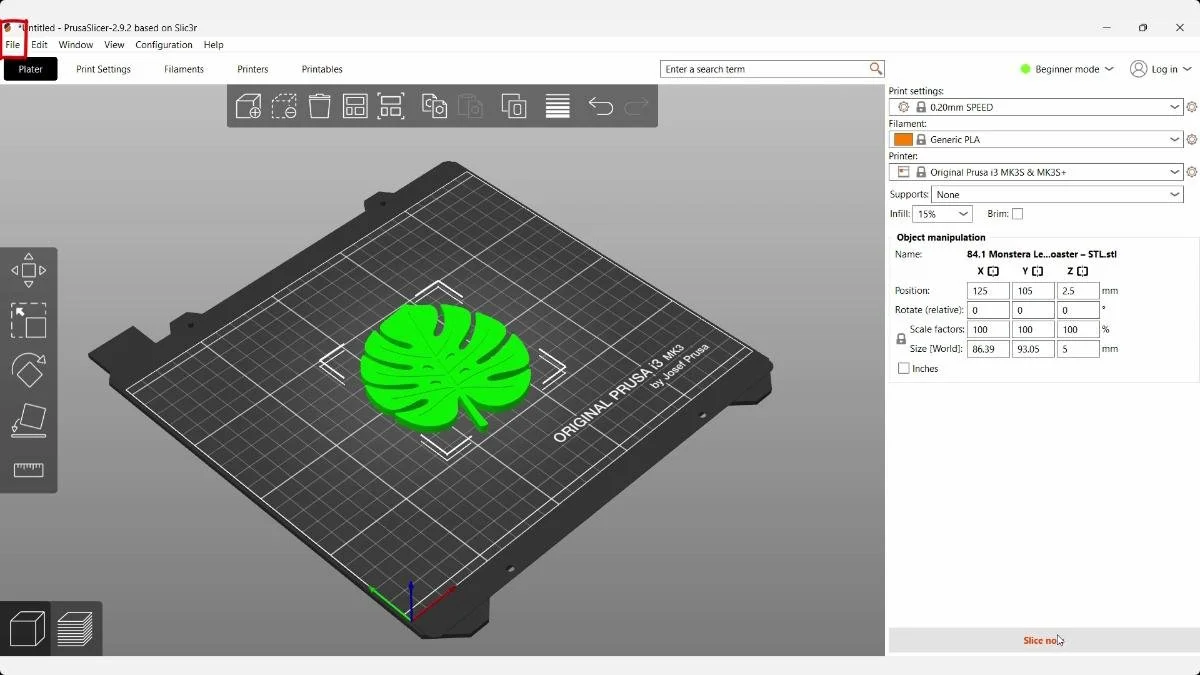1200x675 pixels.
Task: Open the Infill 15% dropdown
Action: coord(942,214)
